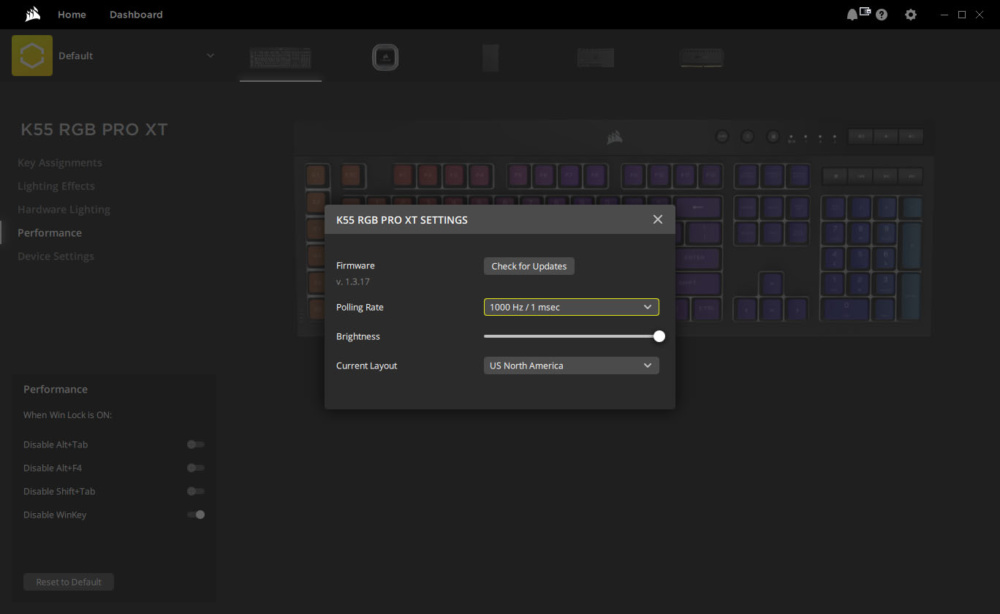Go to the Dashboard tab
The height and width of the screenshot is (614, 1000).
[136, 14]
